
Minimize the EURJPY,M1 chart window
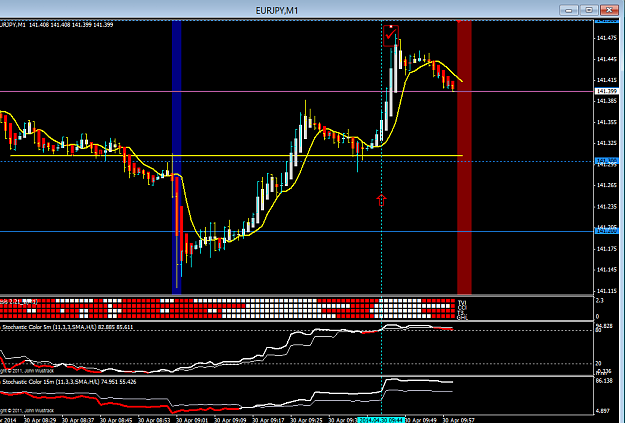569,10
